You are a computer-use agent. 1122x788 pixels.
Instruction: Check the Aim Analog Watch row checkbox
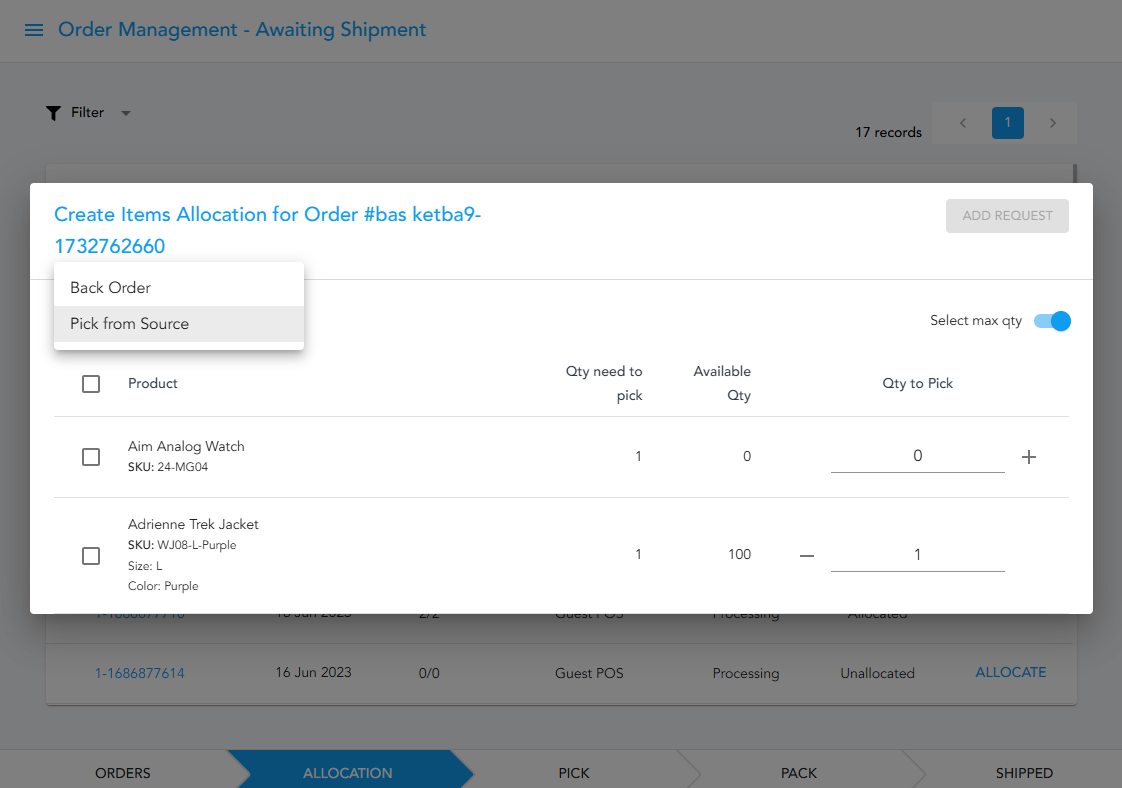[x=91, y=456]
